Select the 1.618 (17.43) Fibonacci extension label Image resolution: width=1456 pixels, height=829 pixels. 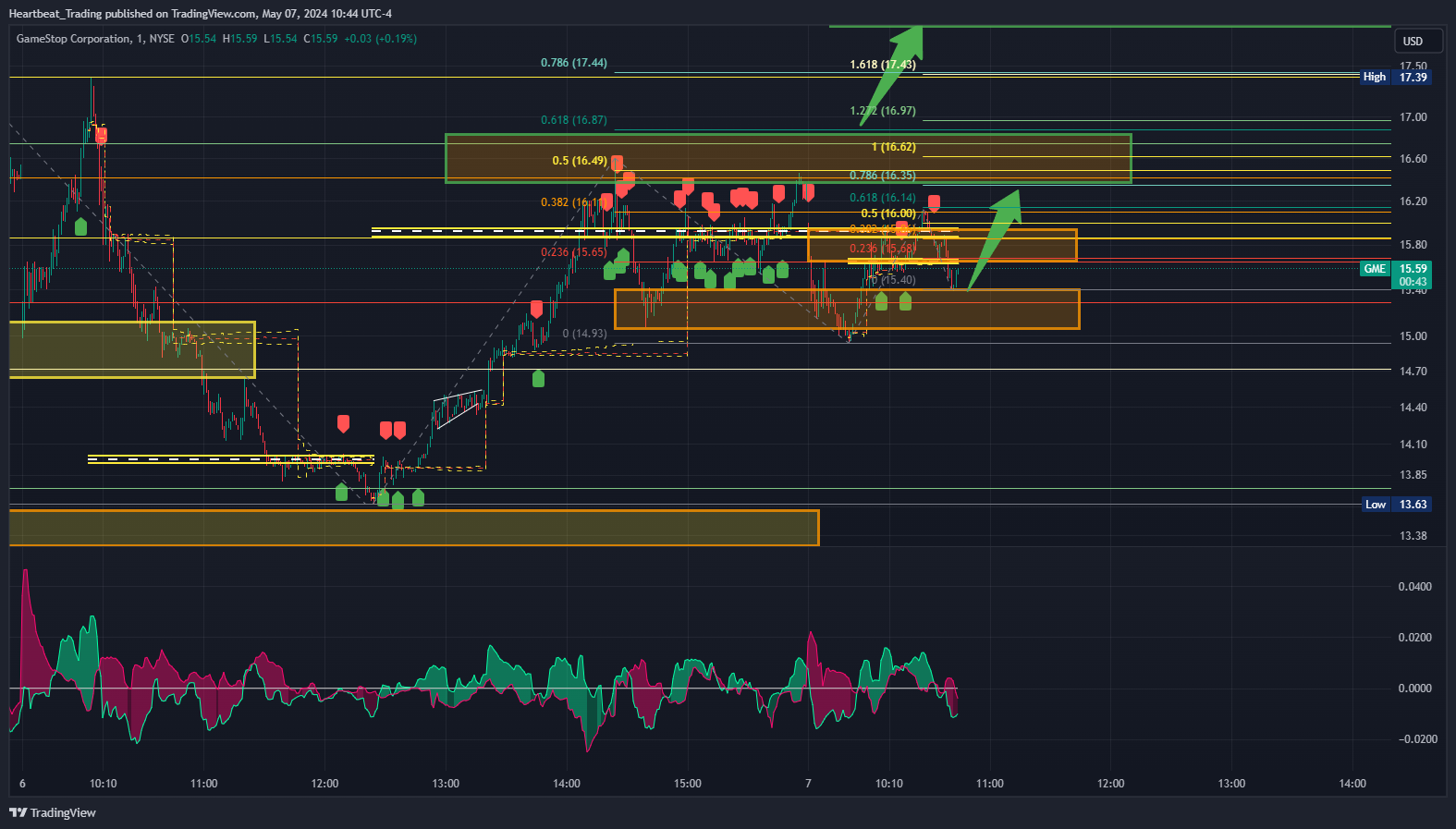pos(883,65)
